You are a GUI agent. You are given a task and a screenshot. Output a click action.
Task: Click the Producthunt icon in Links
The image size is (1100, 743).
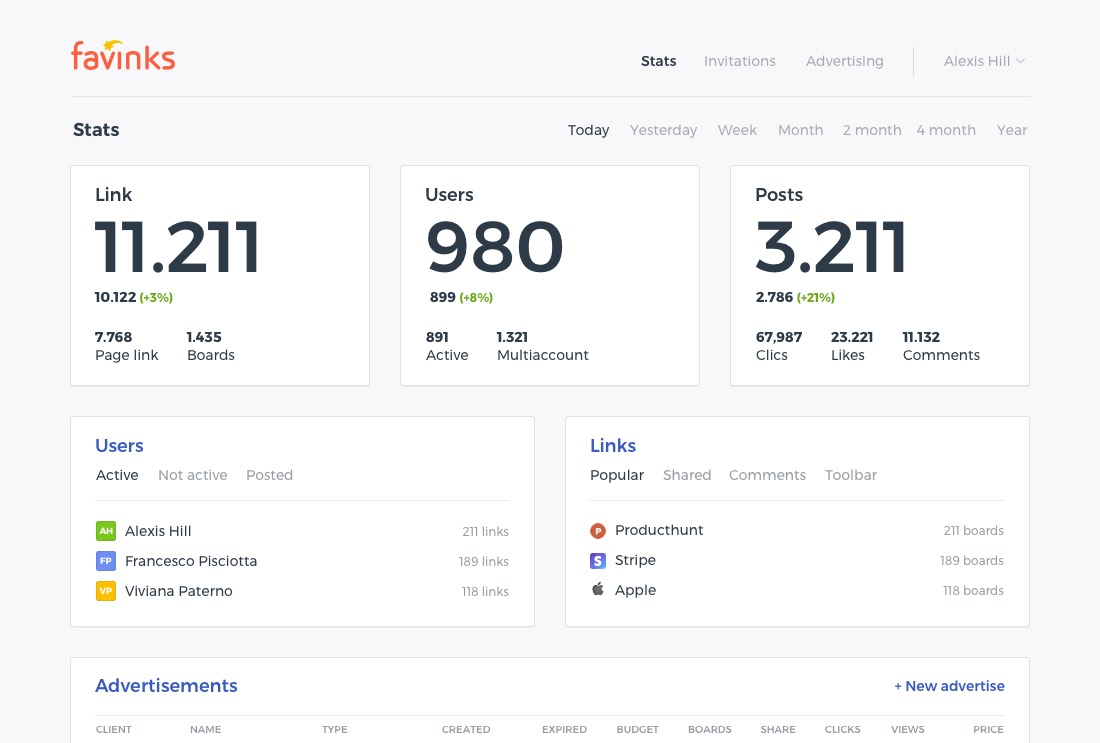[598, 531]
